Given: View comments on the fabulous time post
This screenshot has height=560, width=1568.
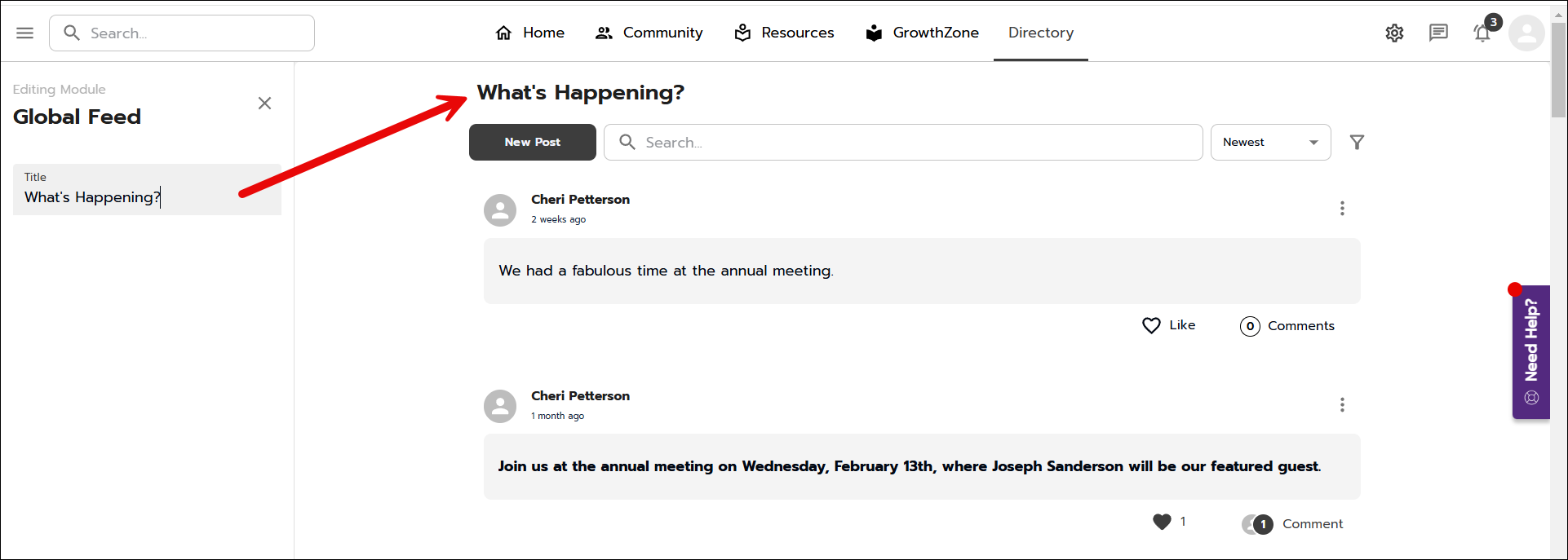Looking at the screenshot, I should click(x=1287, y=326).
